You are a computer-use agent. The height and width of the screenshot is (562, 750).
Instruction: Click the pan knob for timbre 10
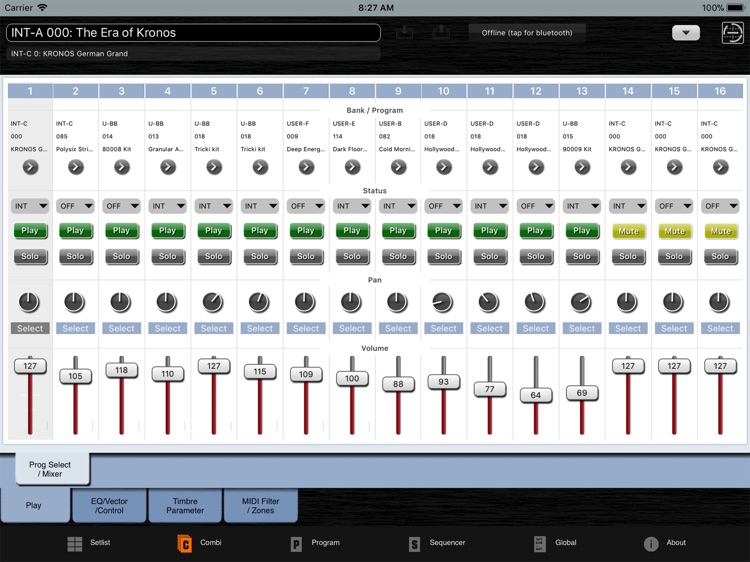coord(443,302)
